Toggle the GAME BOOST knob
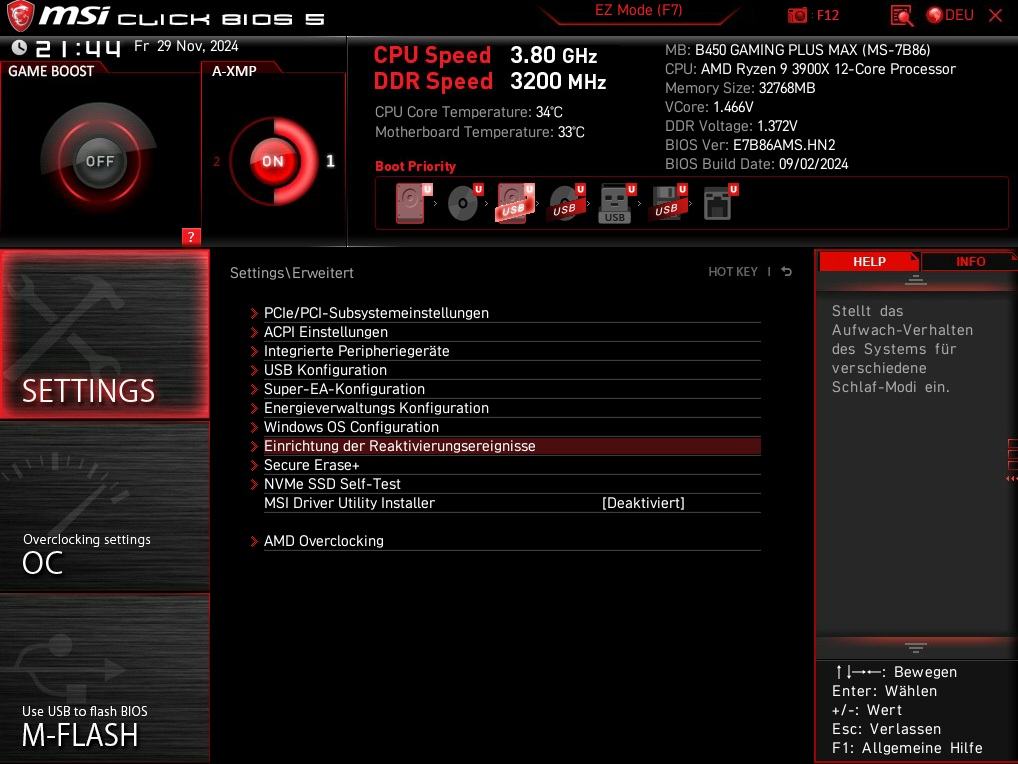Screen dimensions: 1018x764 99,161
